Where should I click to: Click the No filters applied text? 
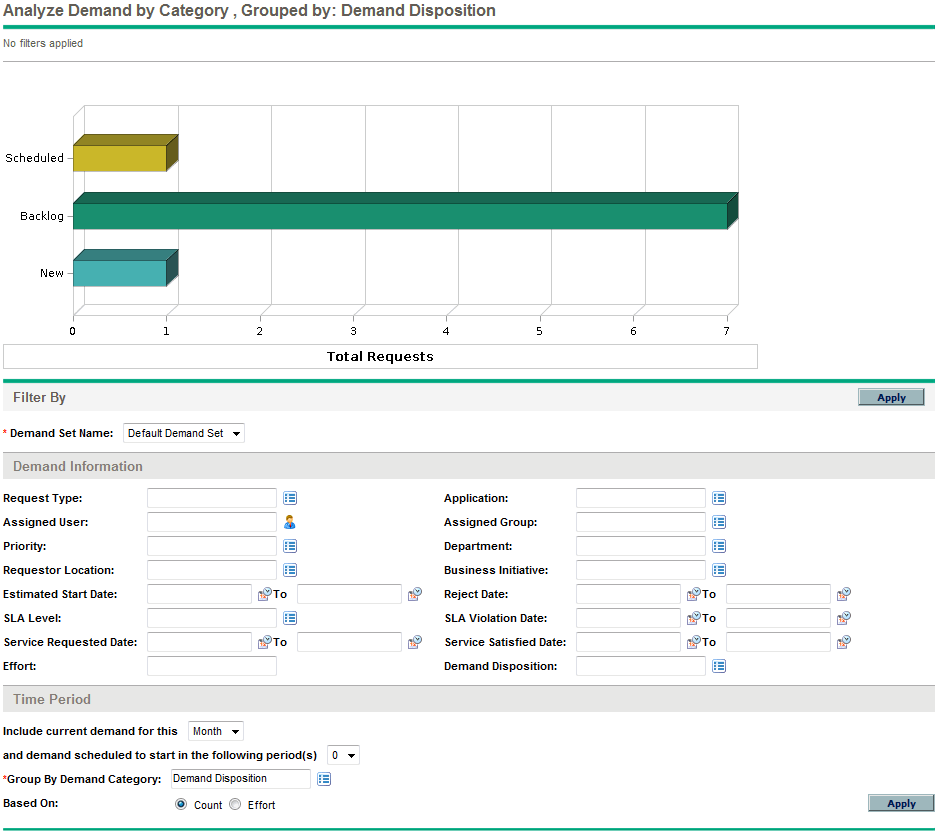(43, 43)
